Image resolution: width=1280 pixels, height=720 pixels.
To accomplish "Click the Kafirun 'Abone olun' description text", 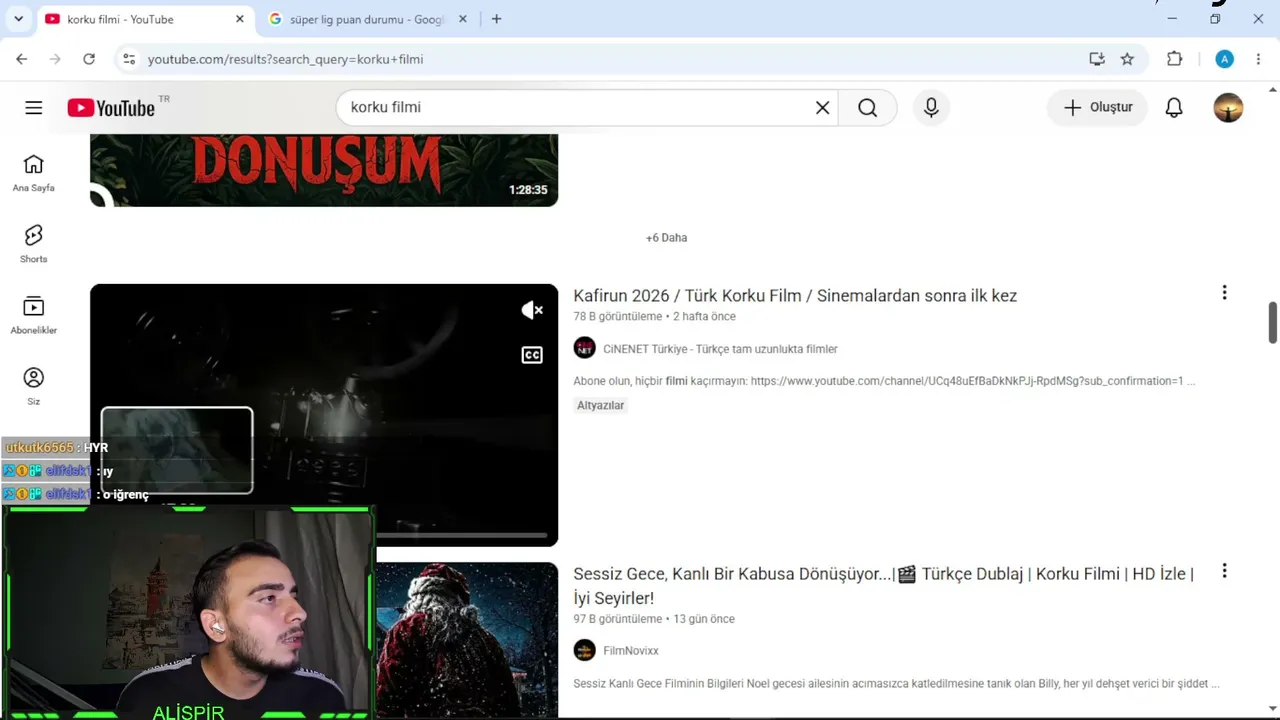I will click(x=884, y=381).
